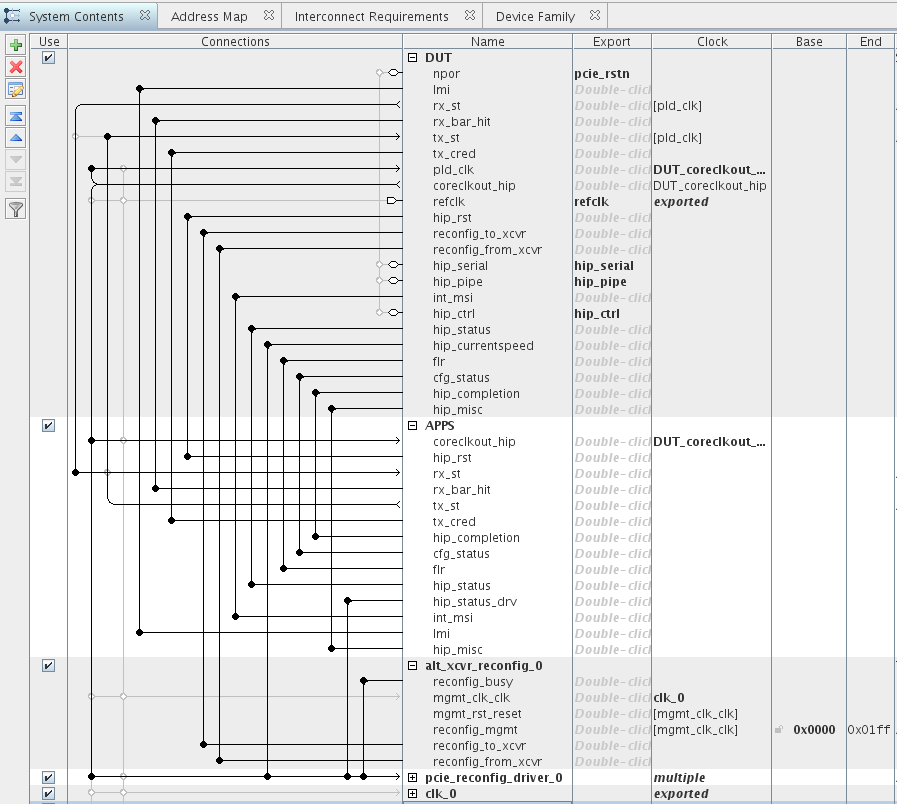Click the 0x0000 base address field

click(x=813, y=730)
